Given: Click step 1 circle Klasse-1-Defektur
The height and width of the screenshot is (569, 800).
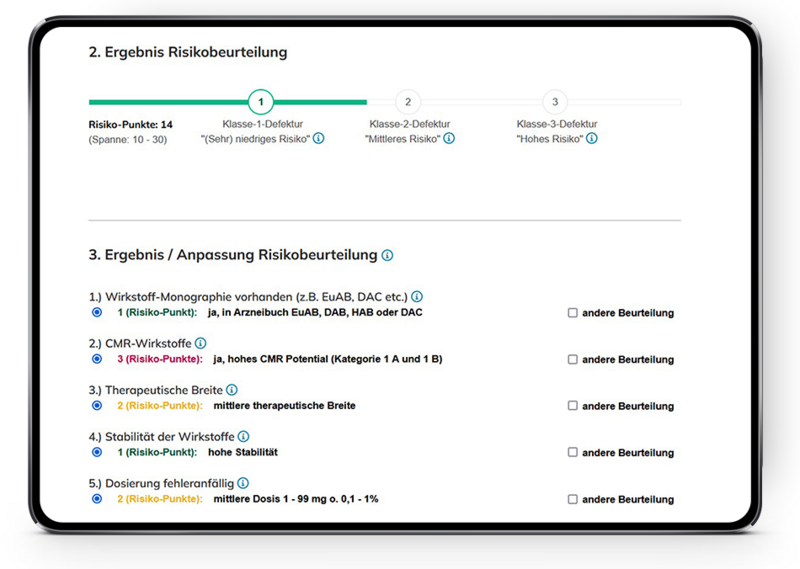Looking at the screenshot, I should 261,102.
